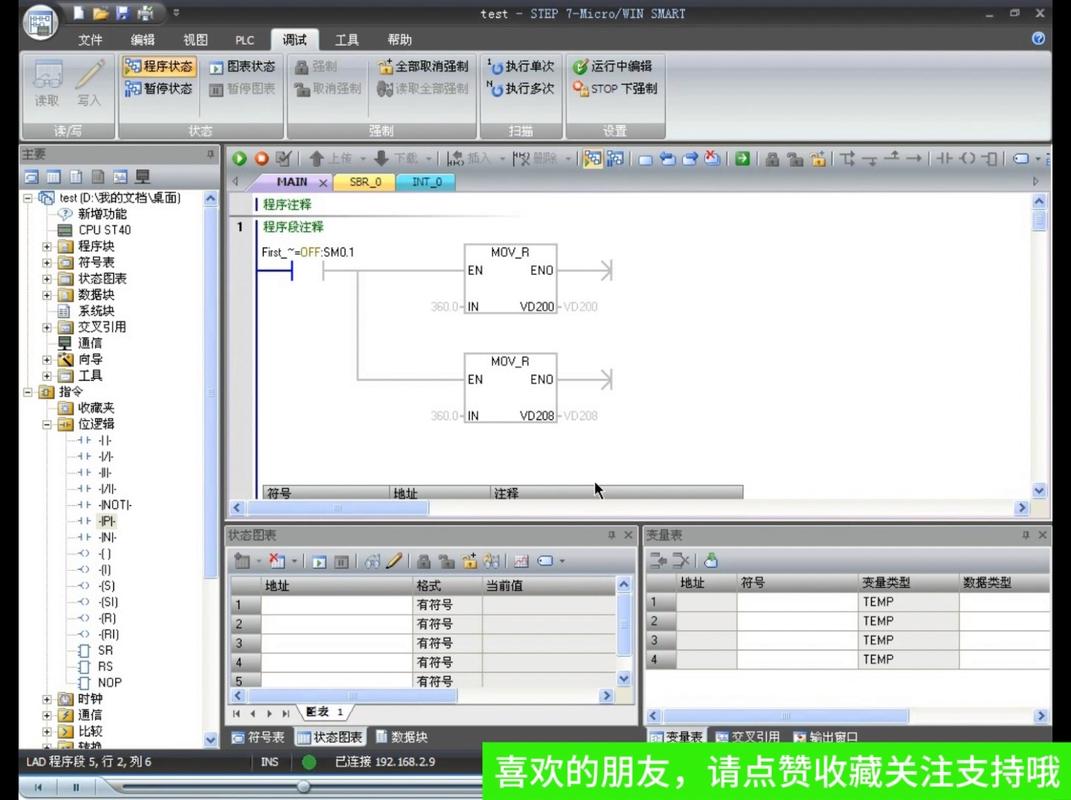The height and width of the screenshot is (800, 1071).
Task: Click the delete row icon in variable table
Action: tap(680, 560)
